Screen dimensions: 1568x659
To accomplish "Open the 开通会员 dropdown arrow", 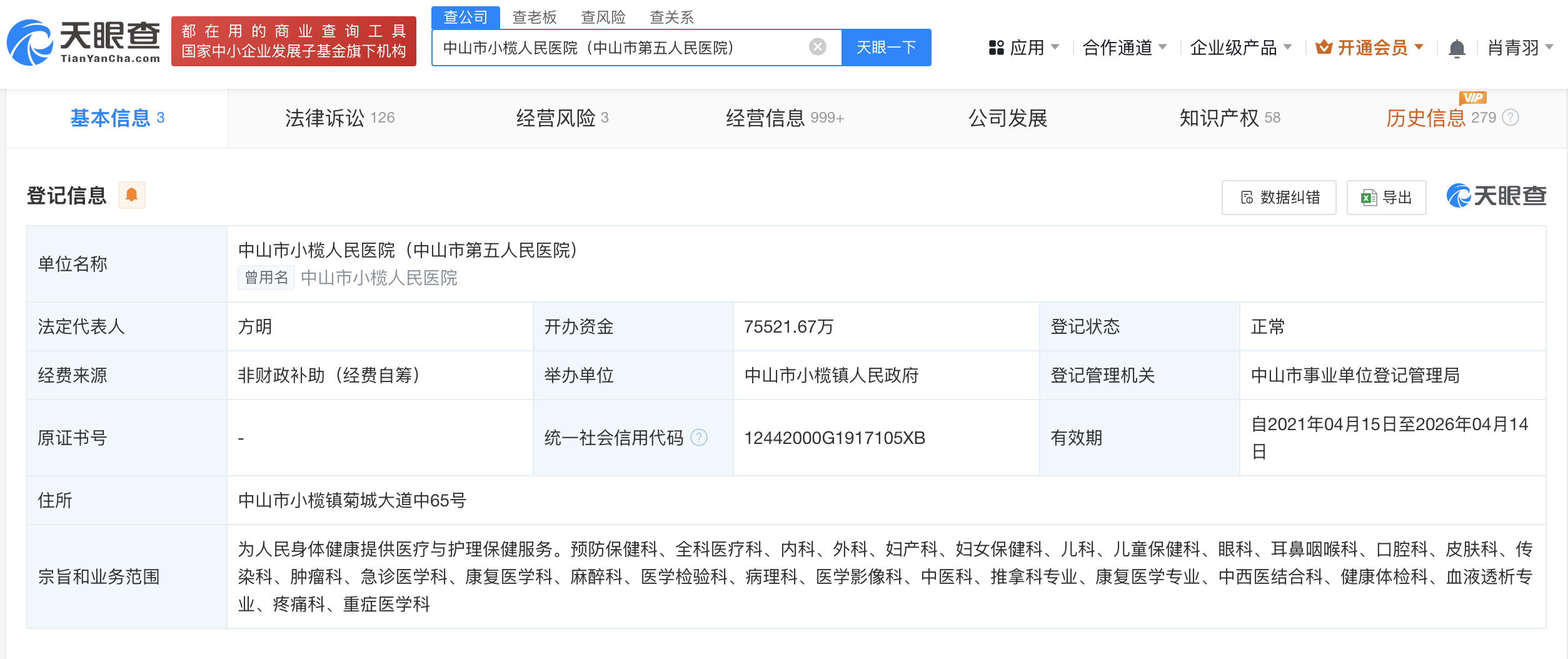I will tap(1419, 47).
